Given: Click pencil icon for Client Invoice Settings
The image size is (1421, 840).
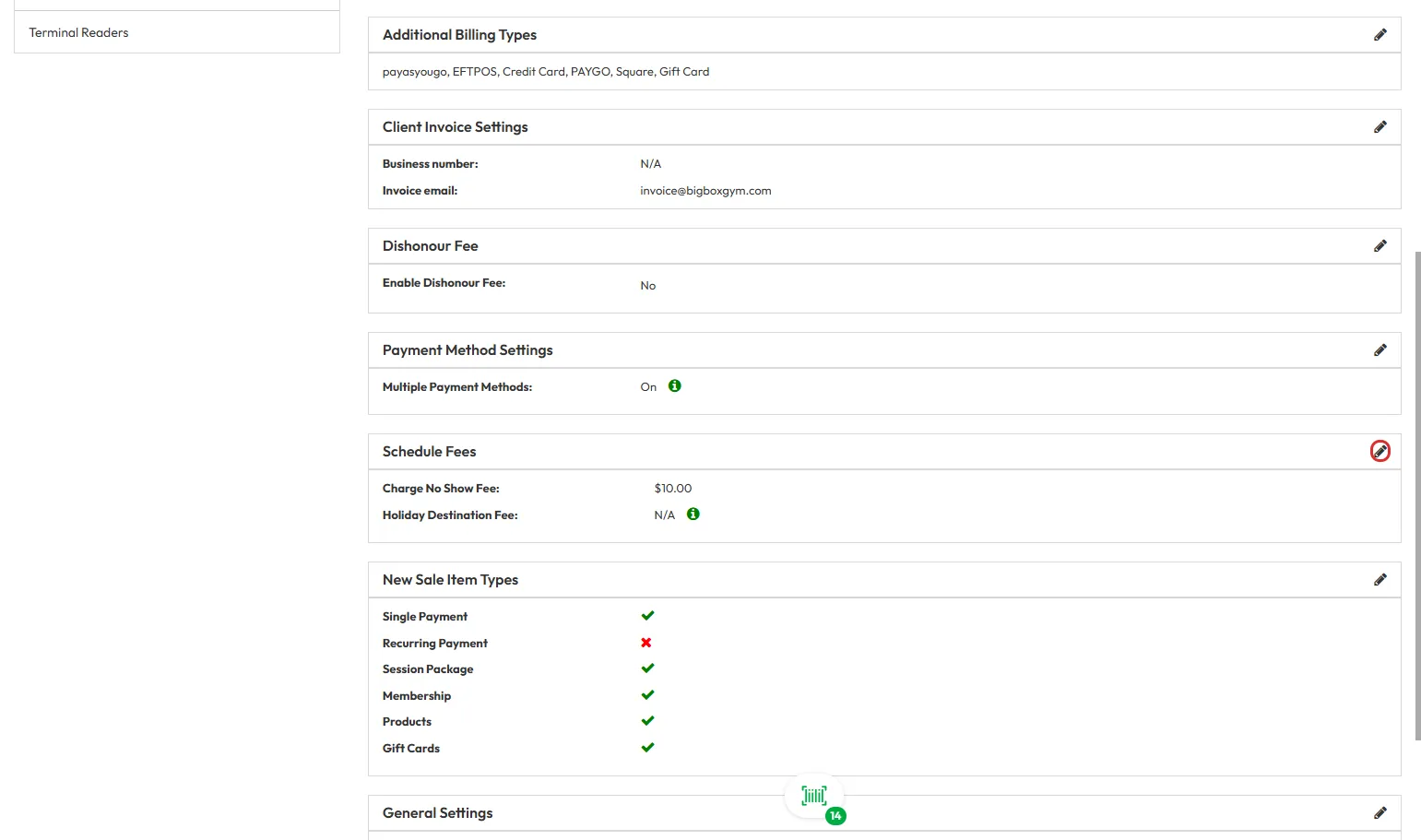Looking at the screenshot, I should click(x=1380, y=127).
